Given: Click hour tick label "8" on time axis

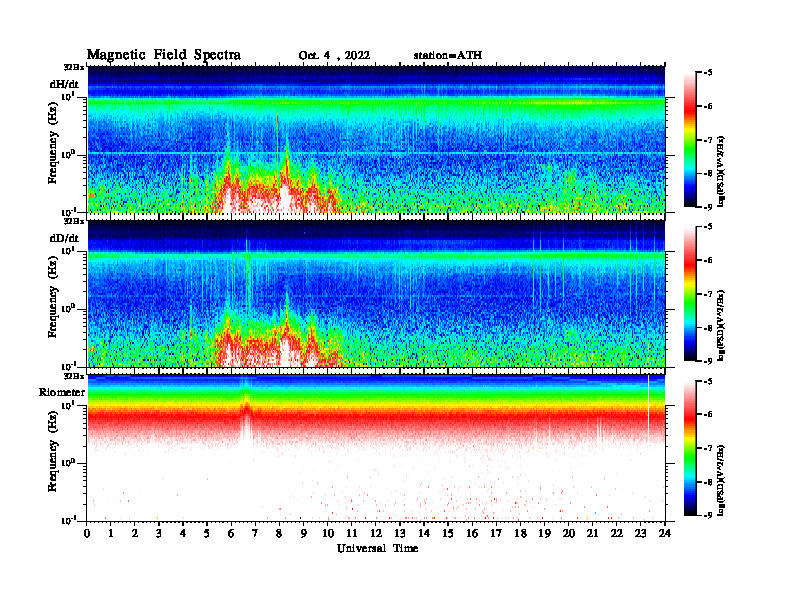Looking at the screenshot, I should point(279,533).
